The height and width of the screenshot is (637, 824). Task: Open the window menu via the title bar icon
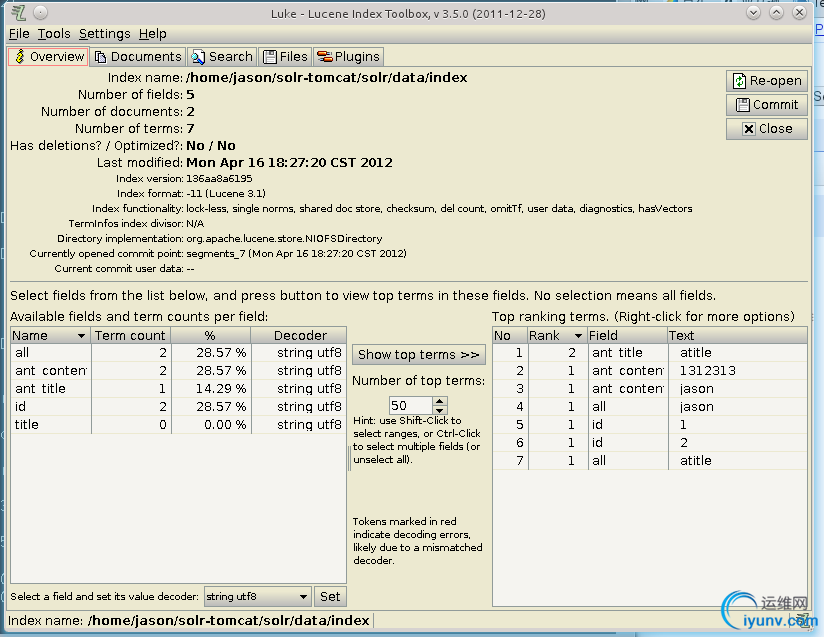point(18,13)
